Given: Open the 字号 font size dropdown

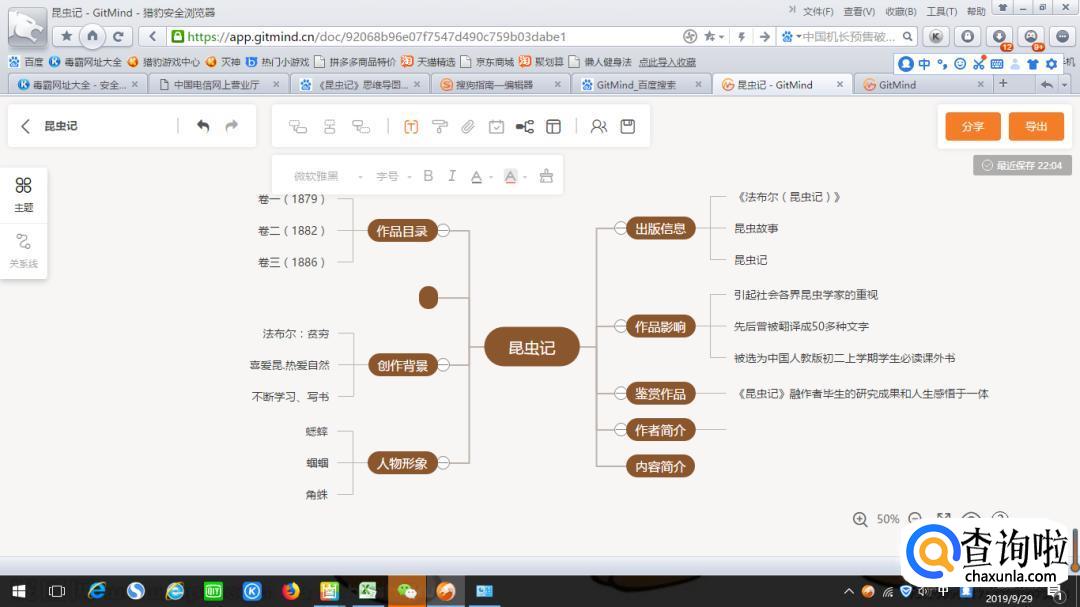Looking at the screenshot, I should (x=393, y=177).
